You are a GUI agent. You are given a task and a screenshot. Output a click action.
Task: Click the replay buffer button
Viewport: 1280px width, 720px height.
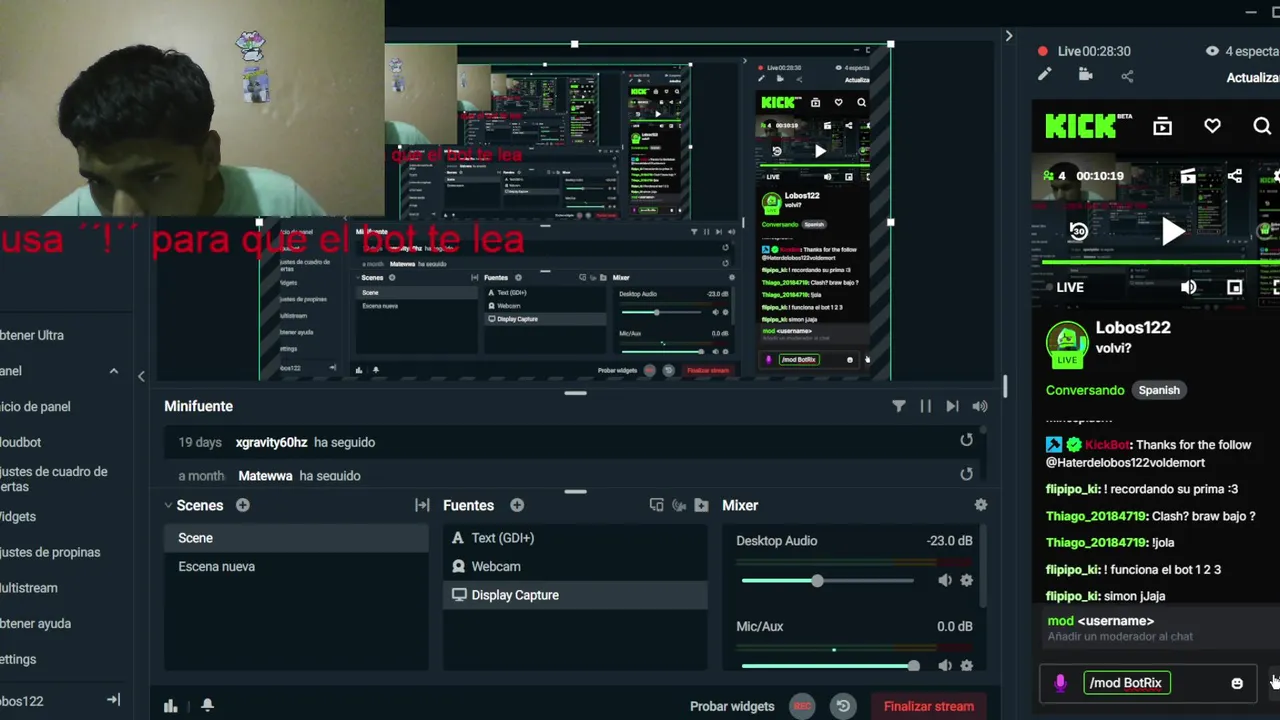click(x=843, y=706)
